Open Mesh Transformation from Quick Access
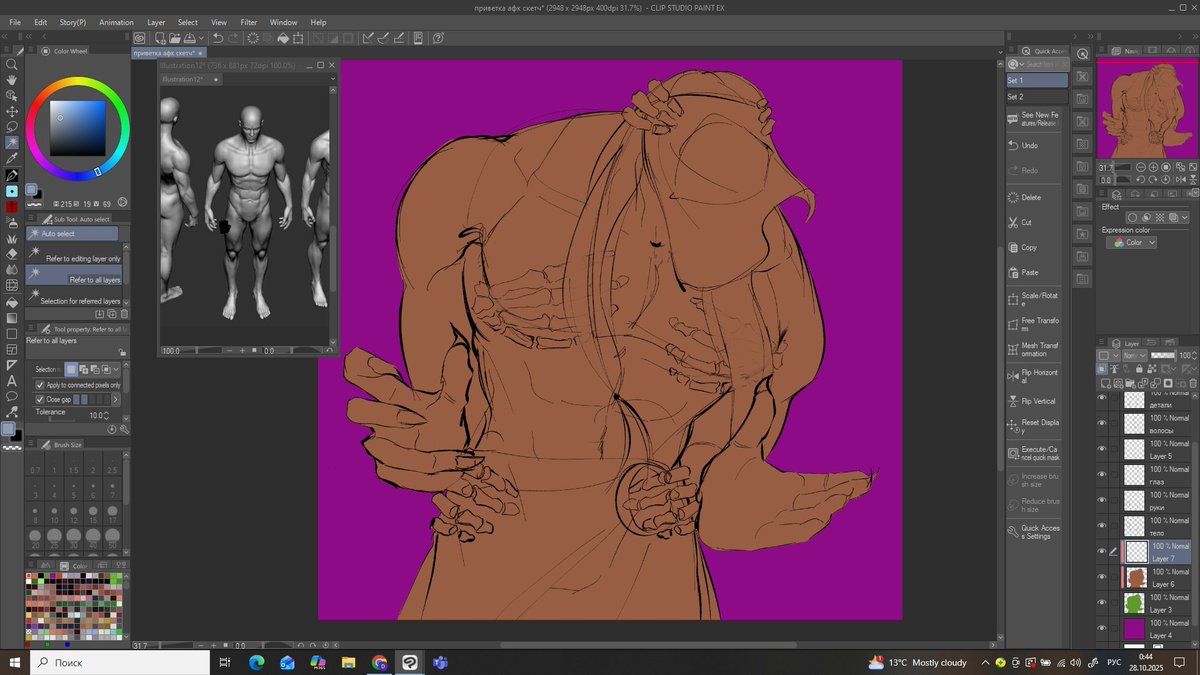This screenshot has width=1200, height=675. click(x=1035, y=349)
